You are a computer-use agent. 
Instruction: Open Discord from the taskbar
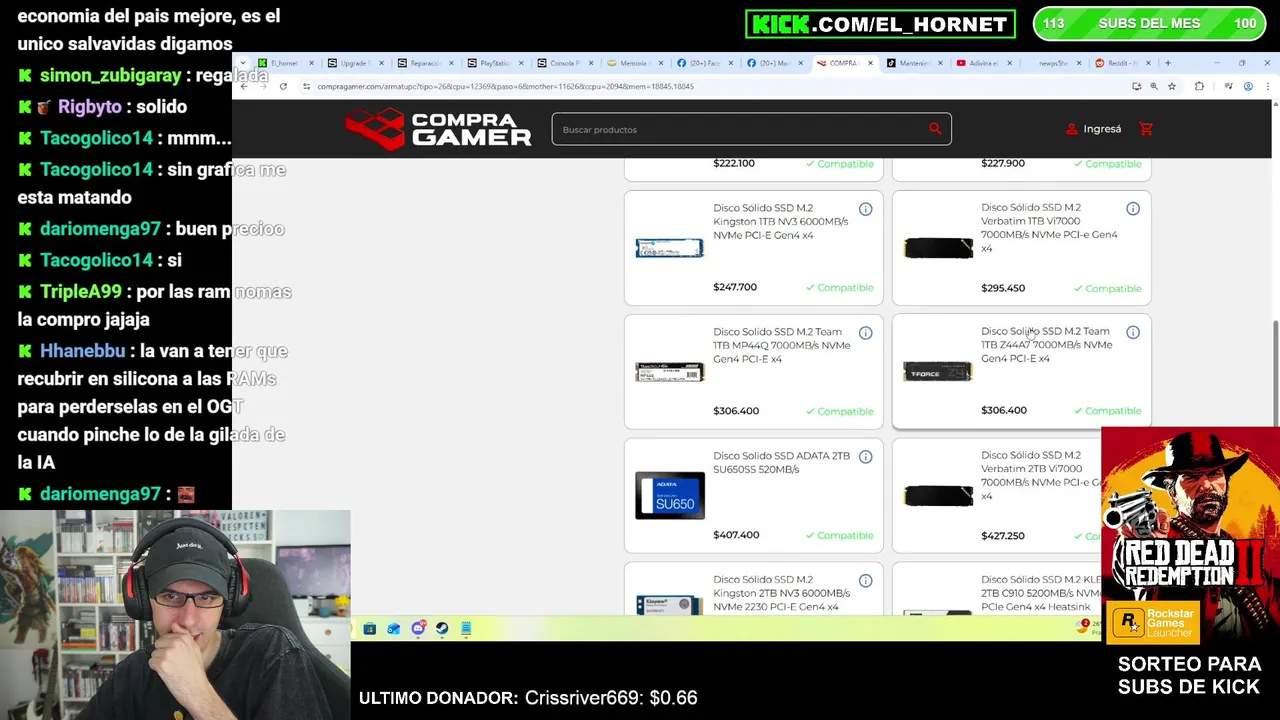[418, 629]
